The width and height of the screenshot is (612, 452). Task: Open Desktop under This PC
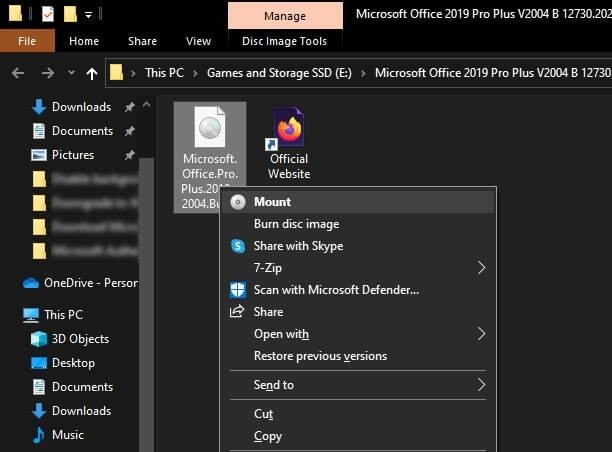(x=73, y=363)
